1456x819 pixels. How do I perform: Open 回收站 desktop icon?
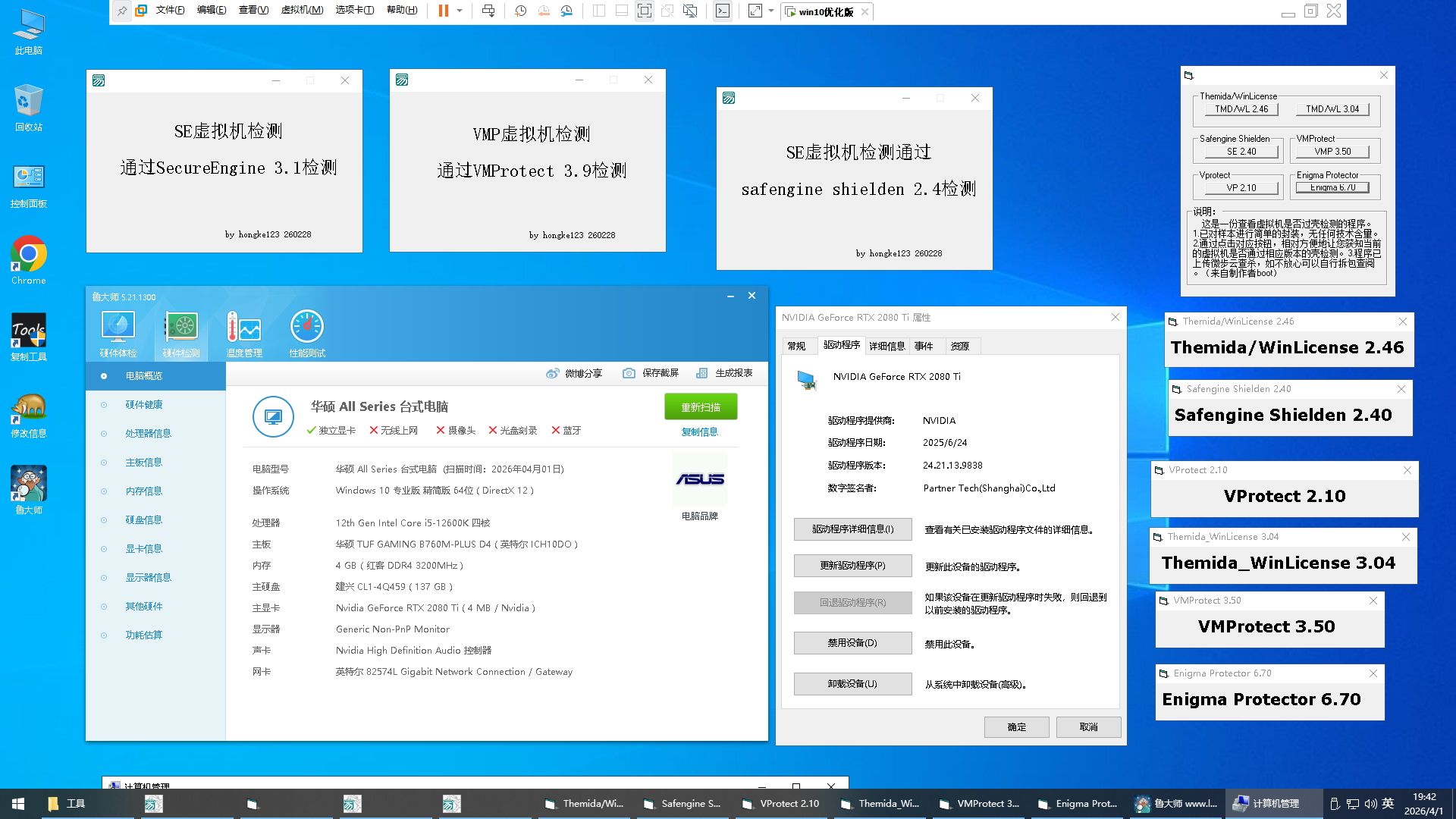coord(28,101)
